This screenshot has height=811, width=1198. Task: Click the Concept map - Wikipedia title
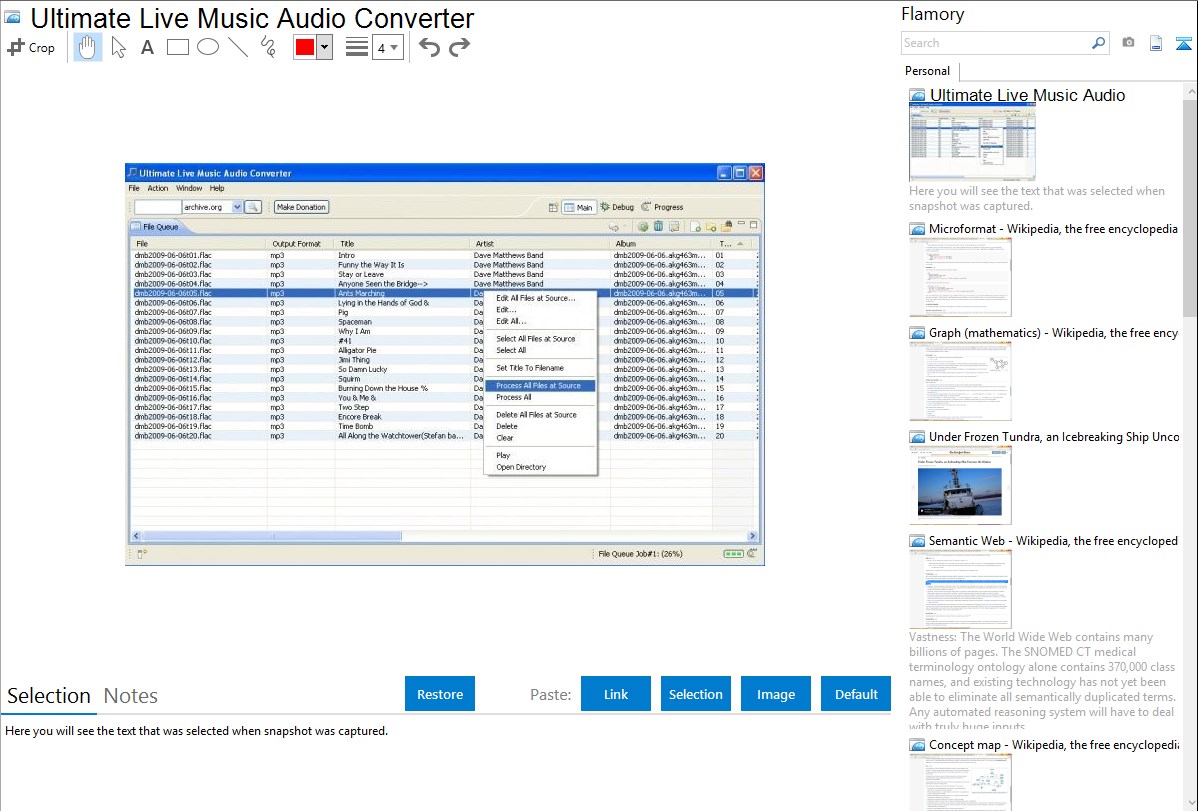(x=1054, y=744)
